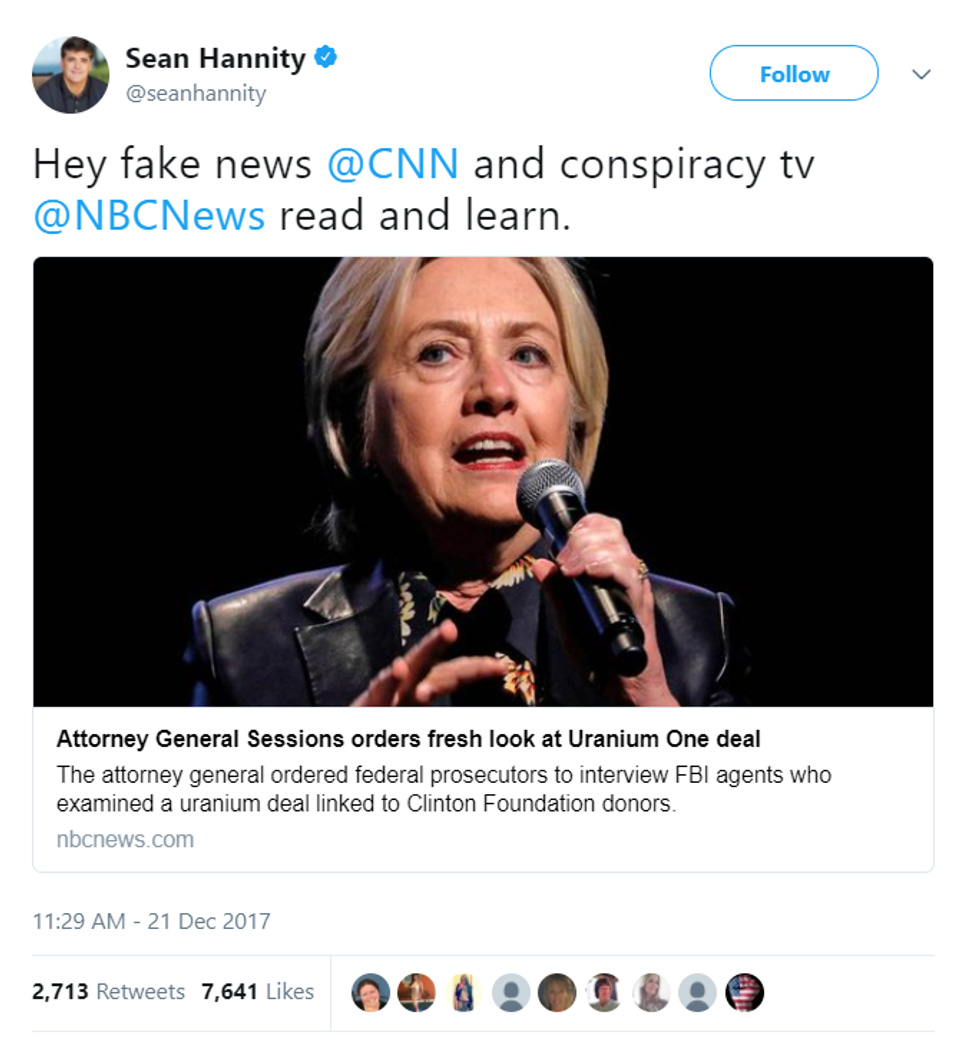Image resolution: width=980 pixels, height=1043 pixels.
Task: View the 2,713 Retweets list
Action: [108, 992]
